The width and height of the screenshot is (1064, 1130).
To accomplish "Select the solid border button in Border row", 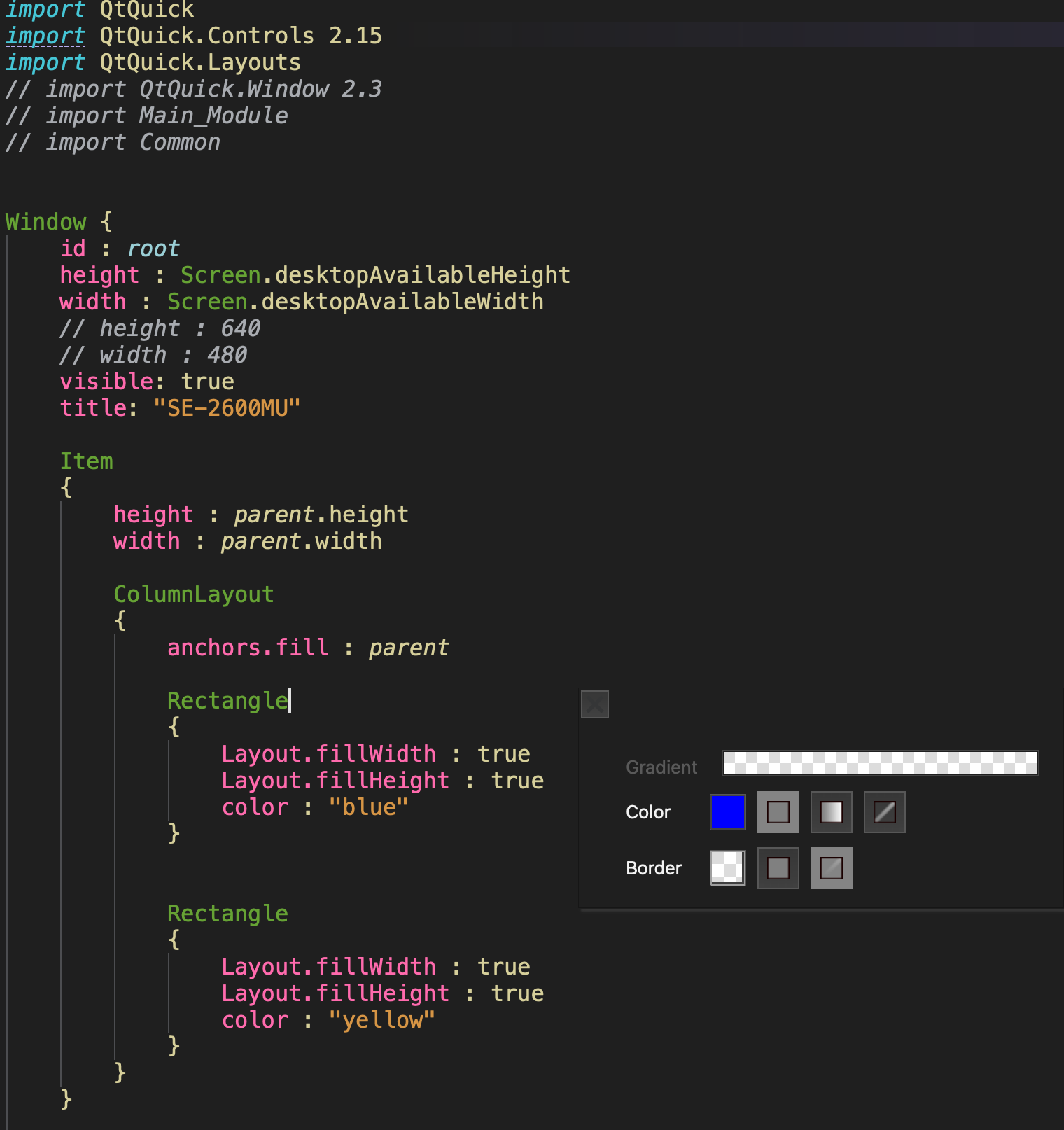I will pos(778,868).
